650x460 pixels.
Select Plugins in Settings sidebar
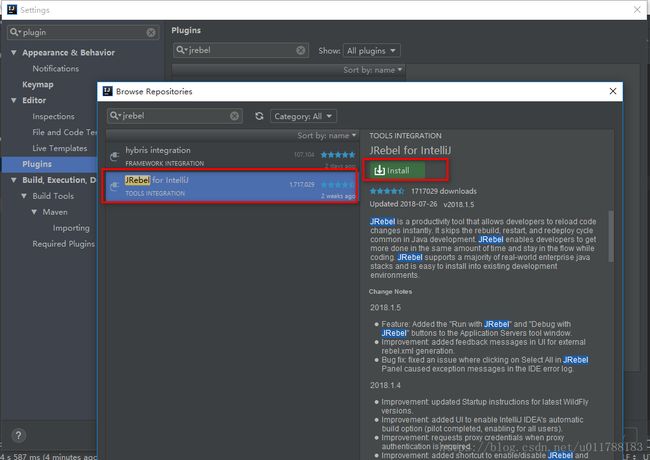pos(49,164)
